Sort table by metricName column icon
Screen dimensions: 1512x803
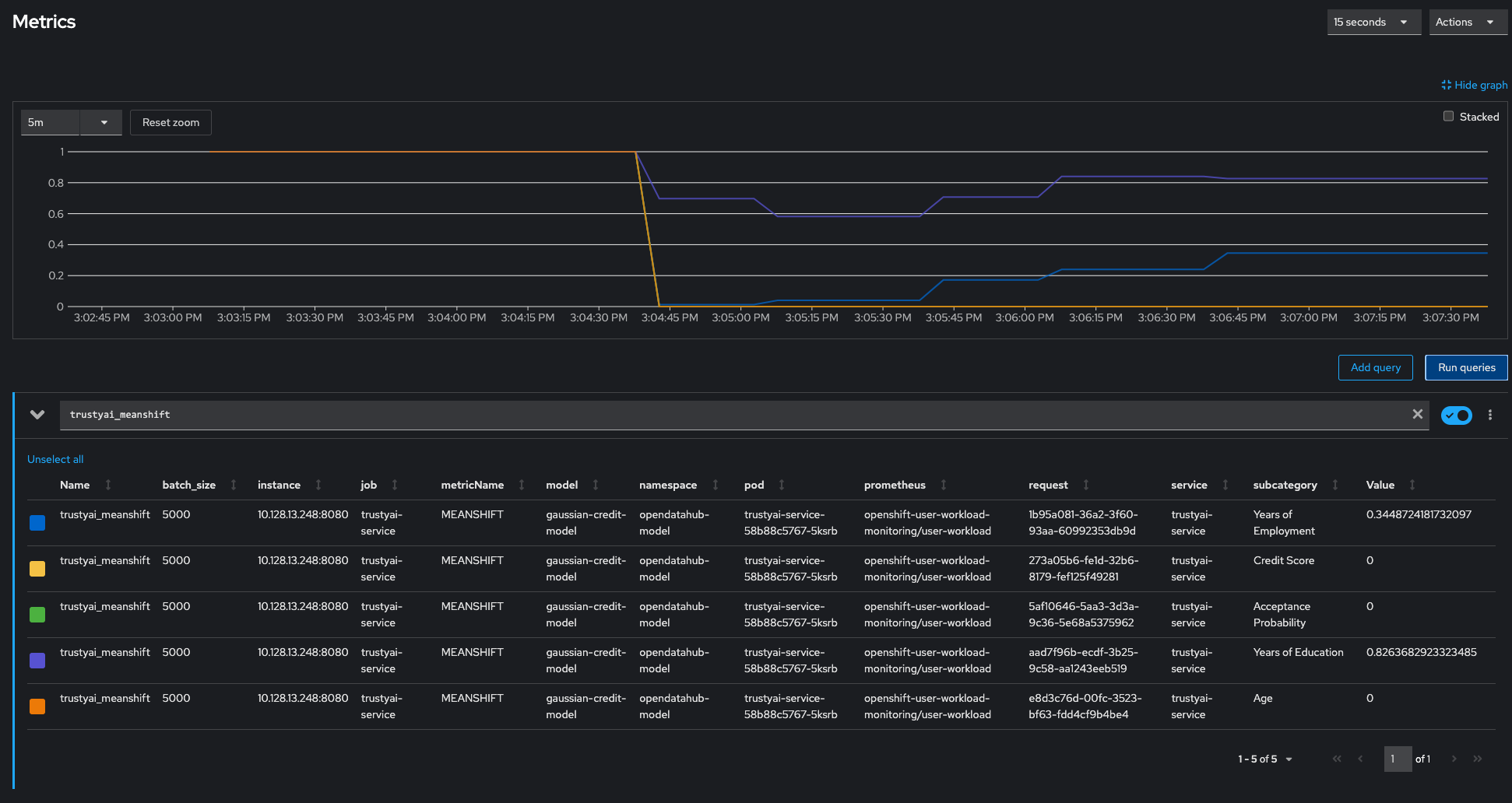tap(522, 485)
